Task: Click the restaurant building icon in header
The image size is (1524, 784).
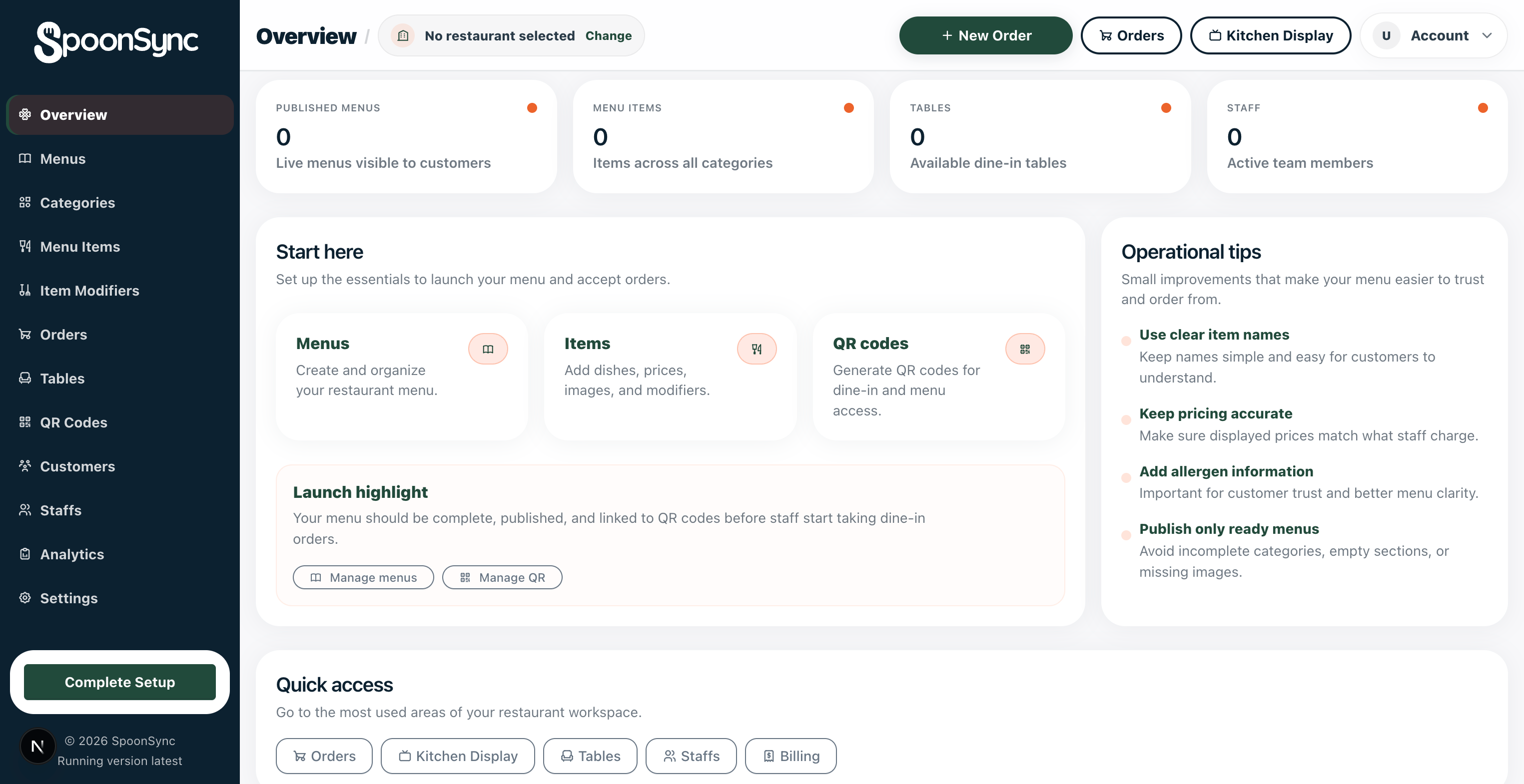Action: pos(403,35)
